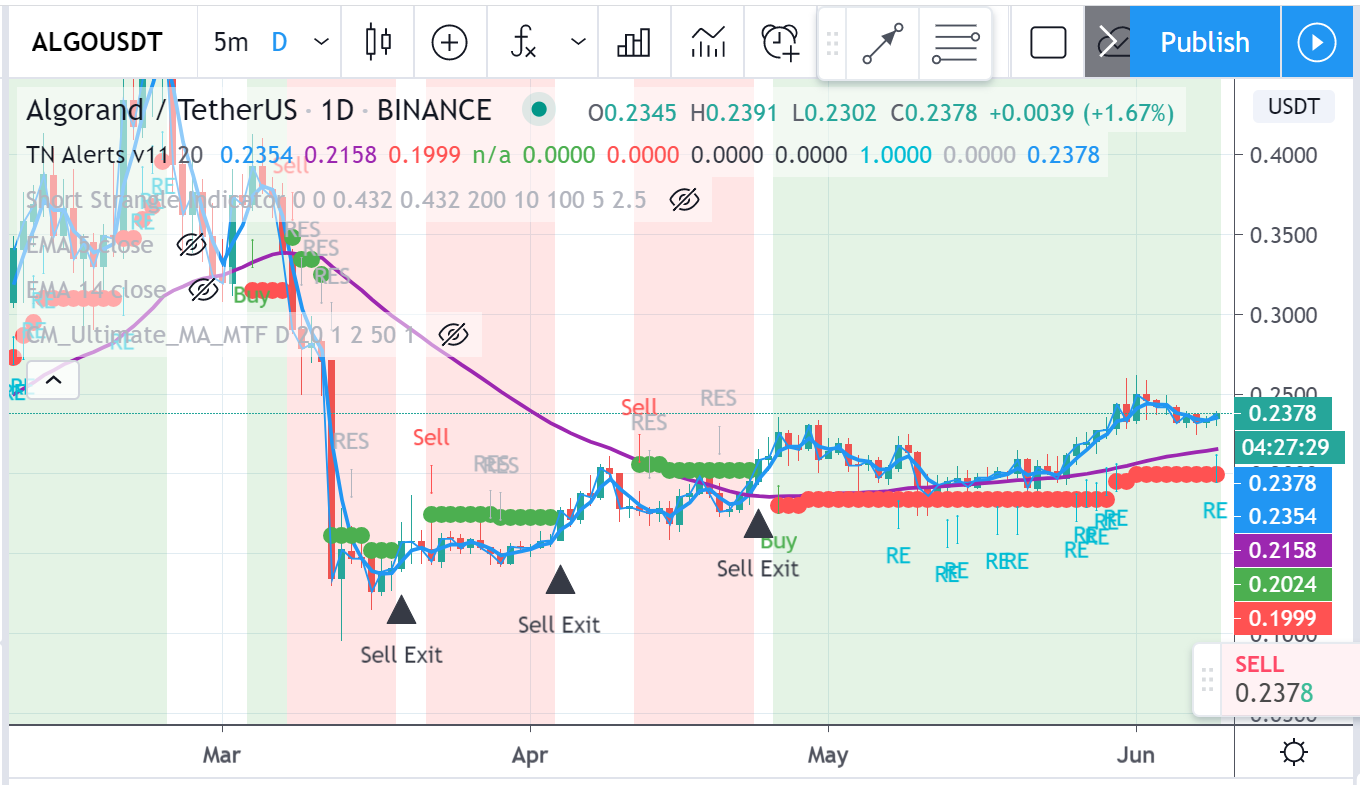Toggle visibility of EMA 14 close

click(x=203, y=290)
